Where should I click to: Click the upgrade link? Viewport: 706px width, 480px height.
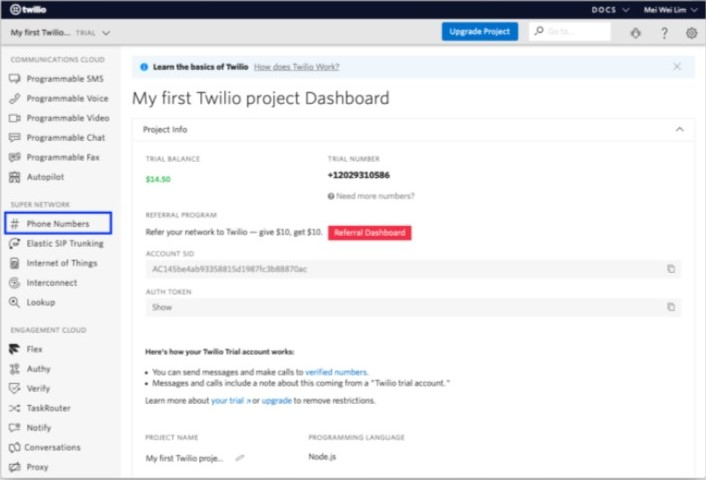click(276, 400)
